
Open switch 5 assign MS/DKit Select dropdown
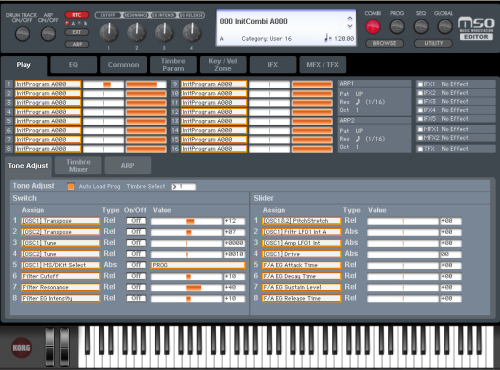pos(61,265)
